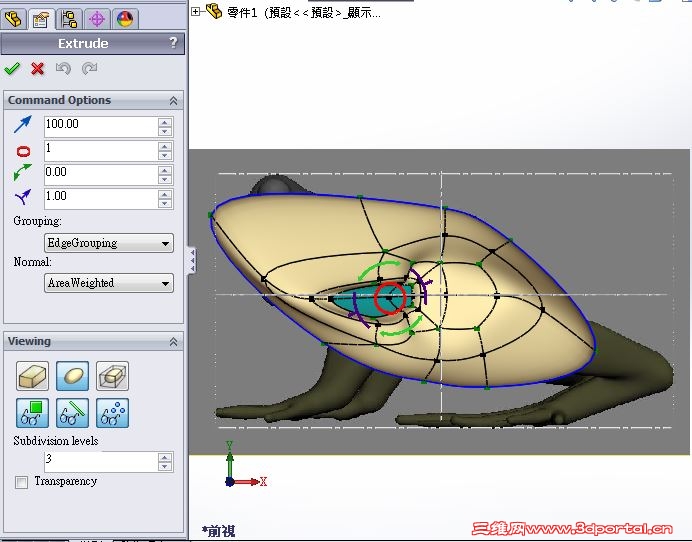Decrease the segments count value

click(x=165, y=155)
